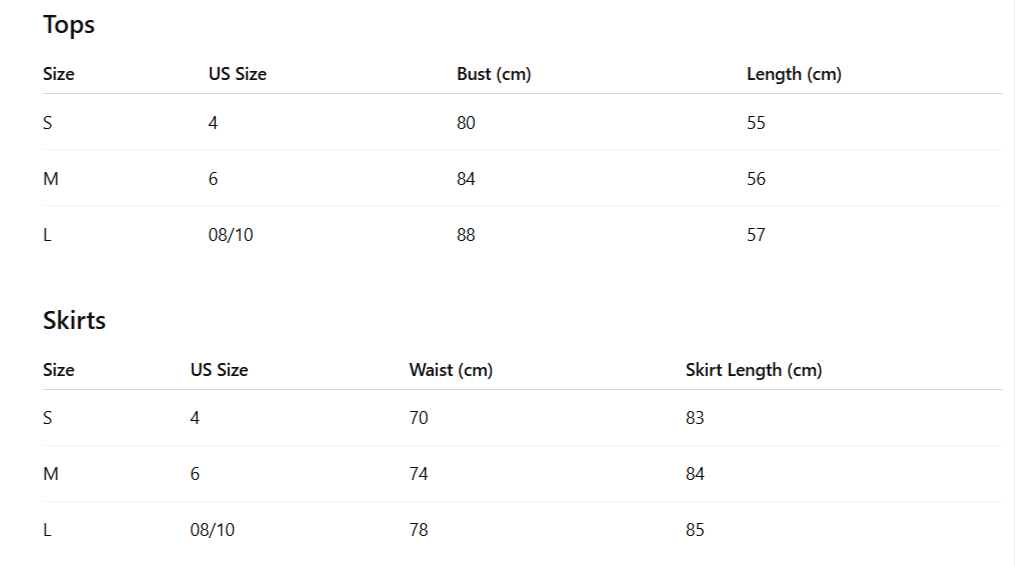Click the Length (cm) header in Tops table
This screenshot has width=1015, height=566.
coord(794,74)
